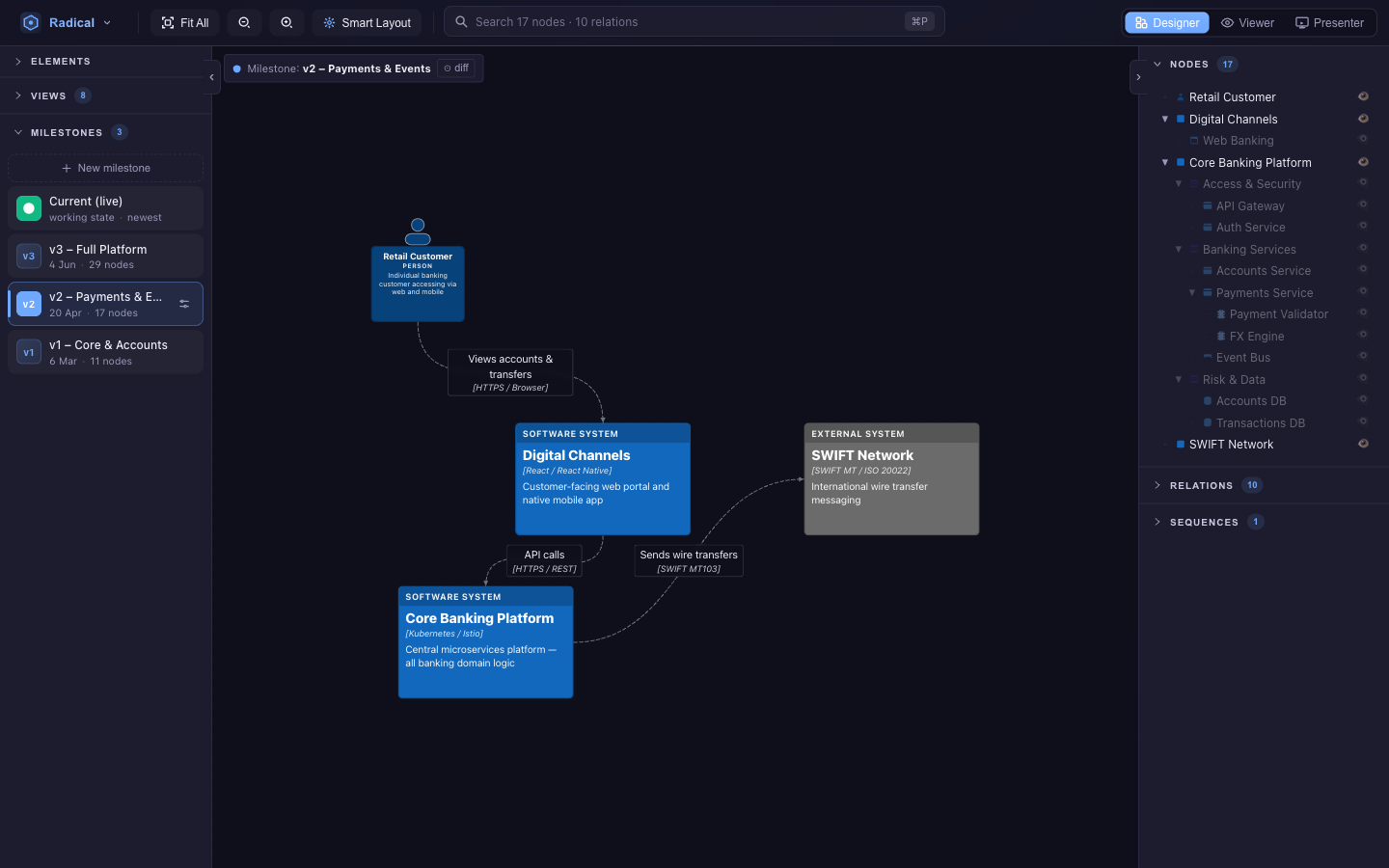The height and width of the screenshot is (868, 1389).
Task: Zoom in using the magnifier plus icon
Action: coord(286,22)
